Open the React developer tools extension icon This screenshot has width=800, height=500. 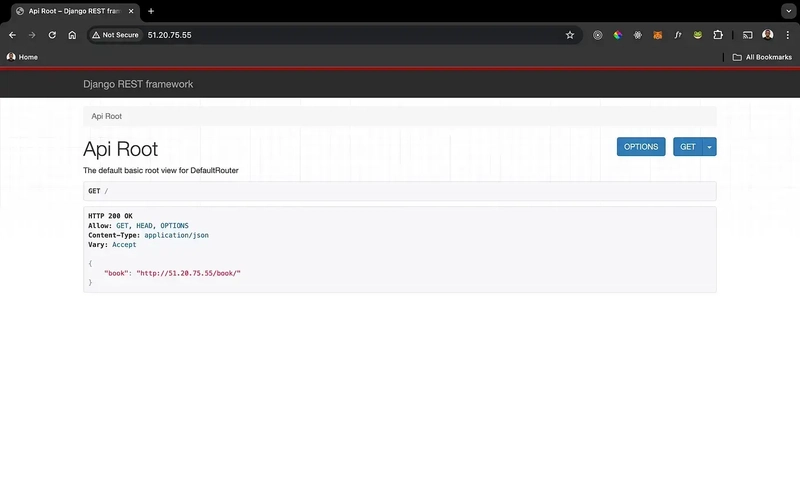pyautogui.click(x=638, y=35)
